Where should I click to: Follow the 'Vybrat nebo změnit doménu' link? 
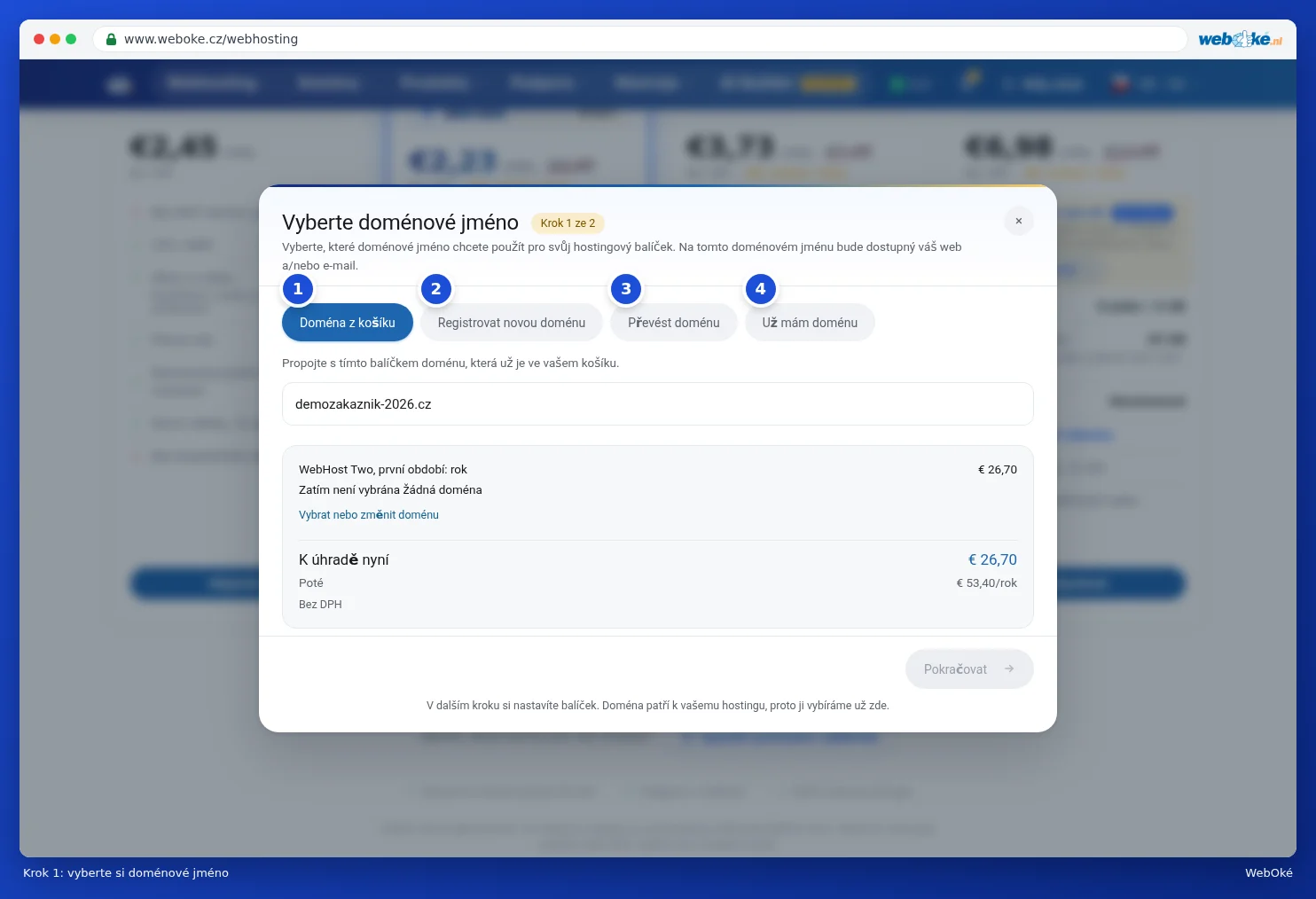tap(369, 514)
